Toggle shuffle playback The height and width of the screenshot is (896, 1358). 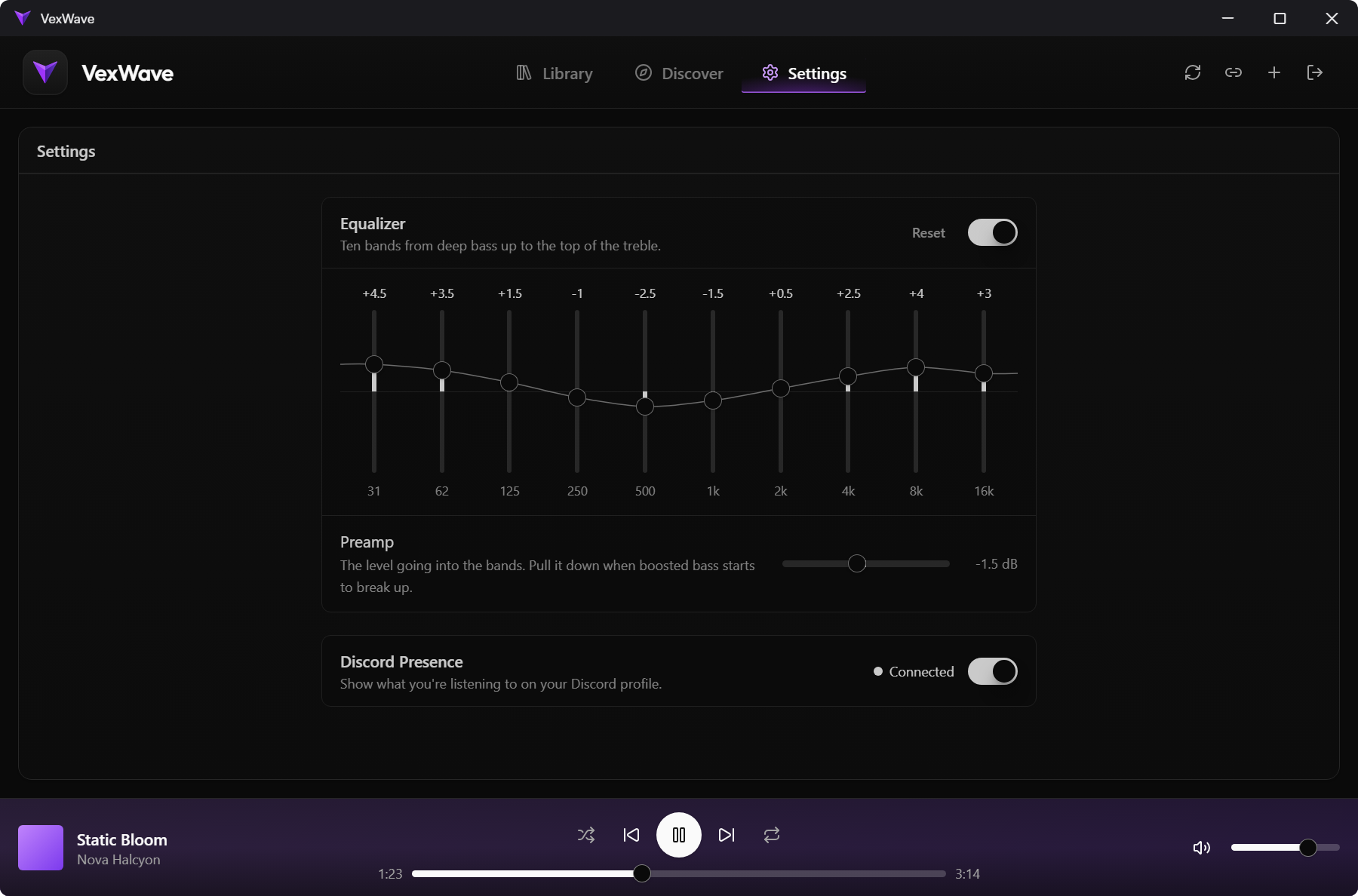[x=586, y=835]
